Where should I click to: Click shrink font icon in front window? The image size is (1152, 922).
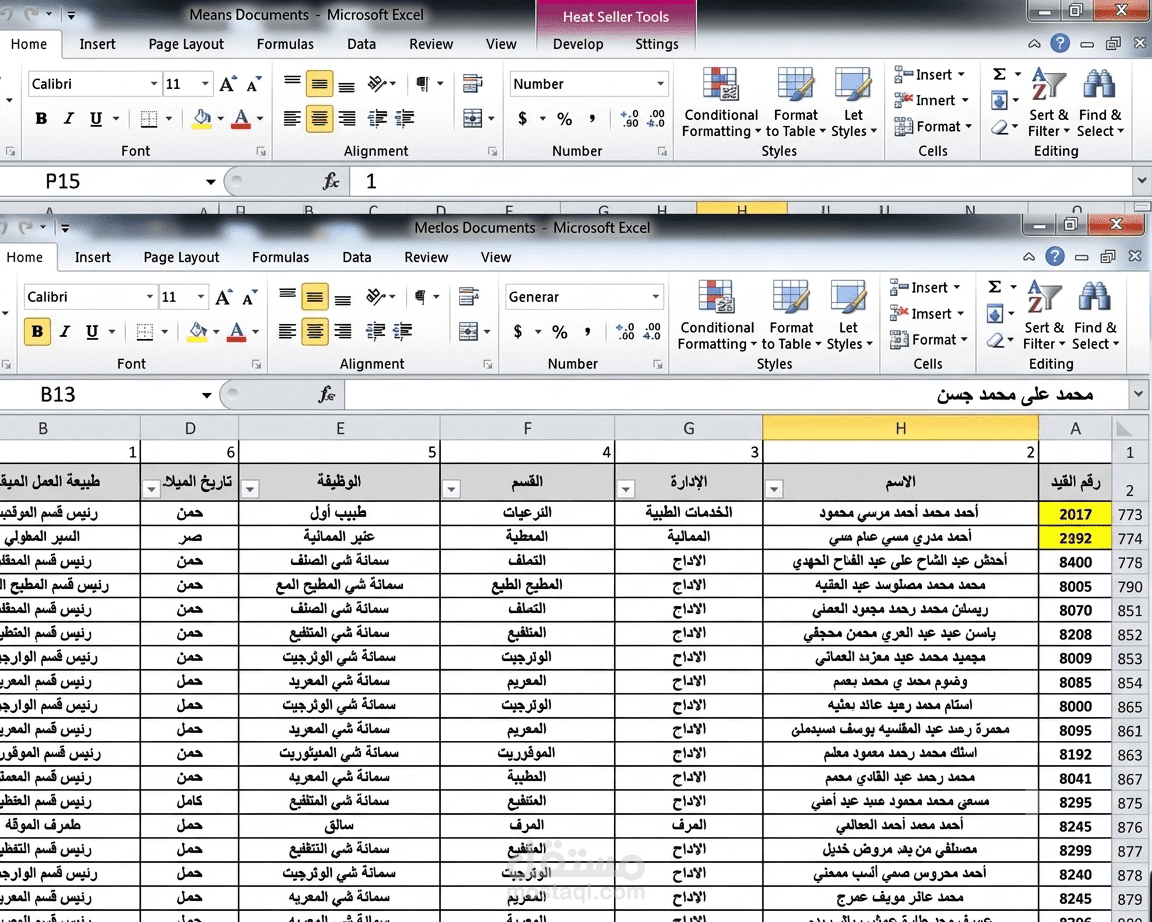tap(250, 297)
